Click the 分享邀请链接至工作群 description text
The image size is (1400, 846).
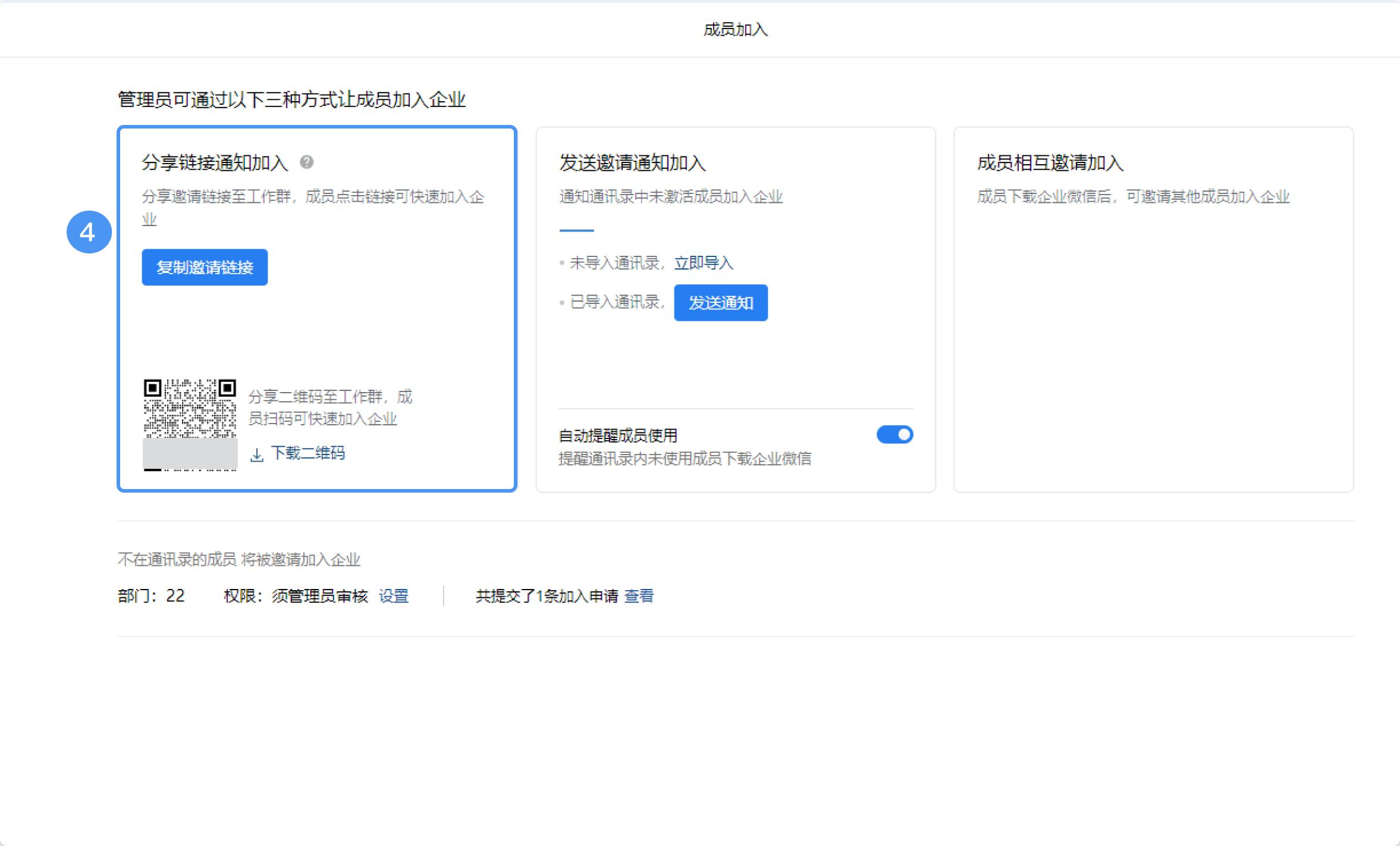coord(313,208)
